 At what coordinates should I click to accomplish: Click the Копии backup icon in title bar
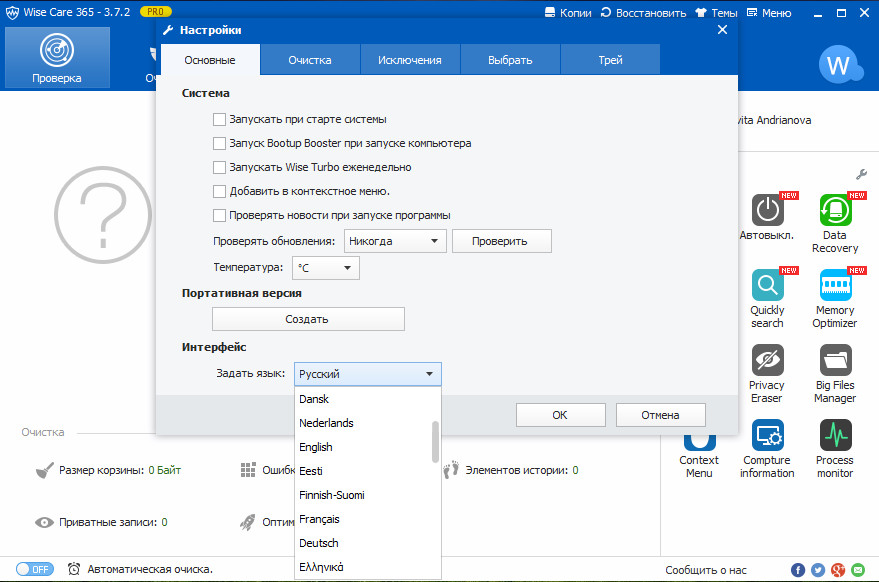pos(550,12)
